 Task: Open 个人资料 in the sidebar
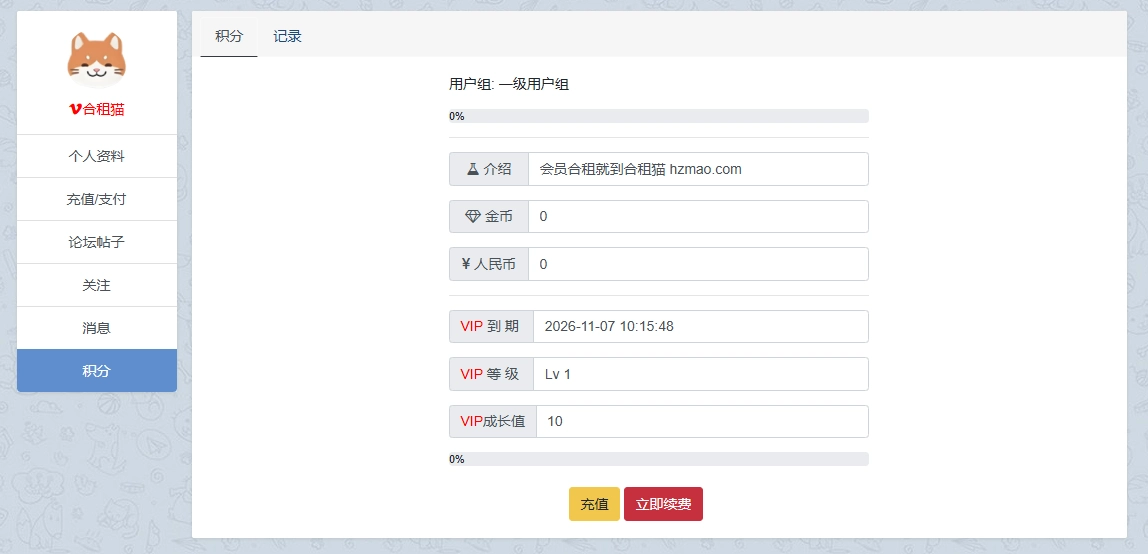(x=97, y=156)
